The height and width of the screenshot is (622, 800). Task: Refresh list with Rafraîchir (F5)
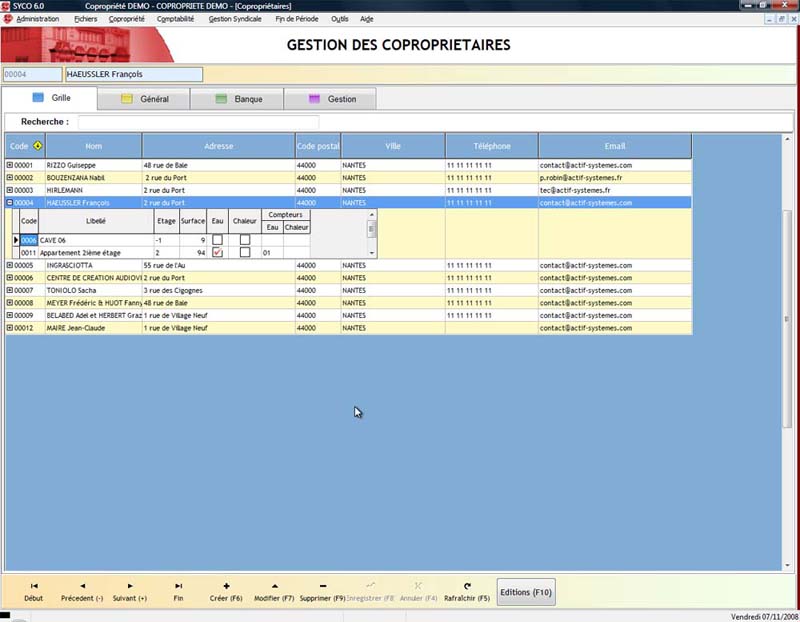467,591
